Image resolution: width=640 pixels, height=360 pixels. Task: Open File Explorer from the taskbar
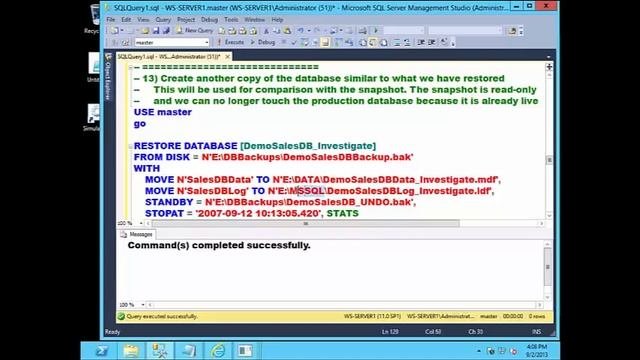click(x=131, y=351)
